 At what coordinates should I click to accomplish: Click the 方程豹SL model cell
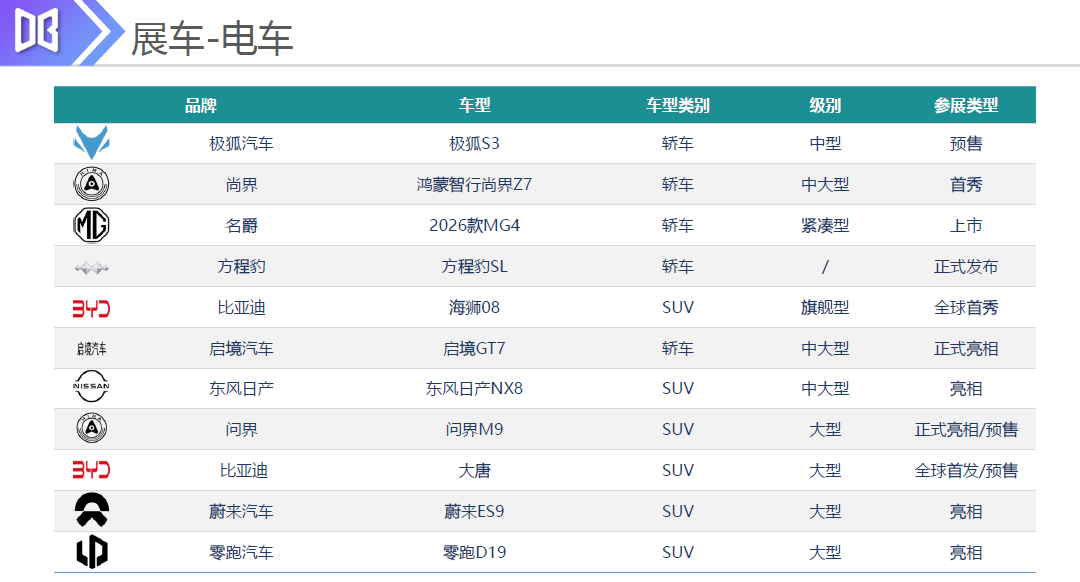pyautogui.click(x=475, y=267)
